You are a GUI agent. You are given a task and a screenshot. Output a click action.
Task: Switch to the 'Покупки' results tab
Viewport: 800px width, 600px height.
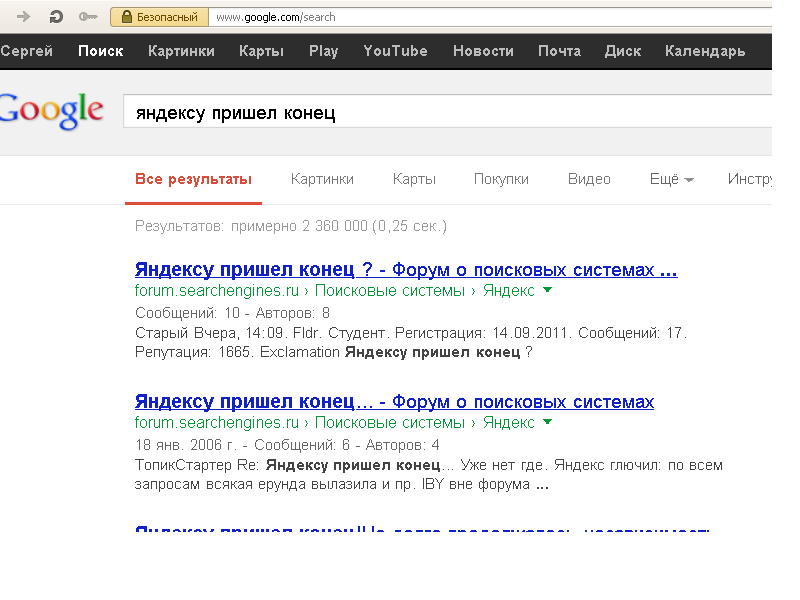click(x=501, y=179)
